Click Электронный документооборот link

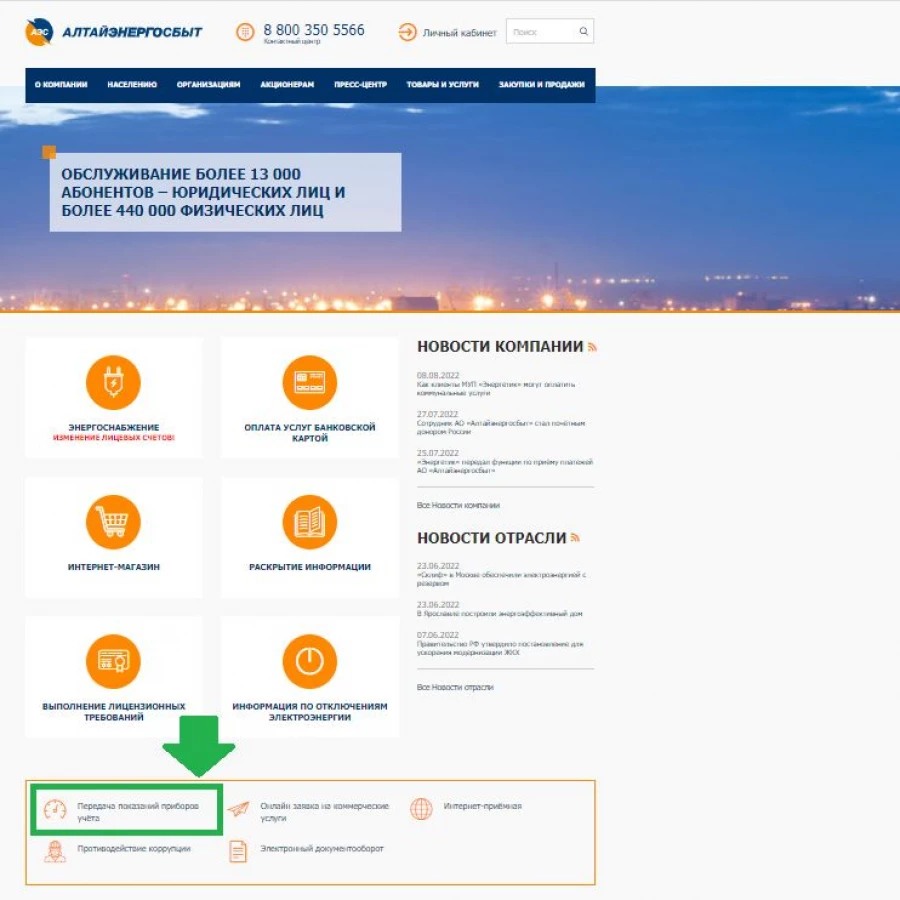[321, 849]
